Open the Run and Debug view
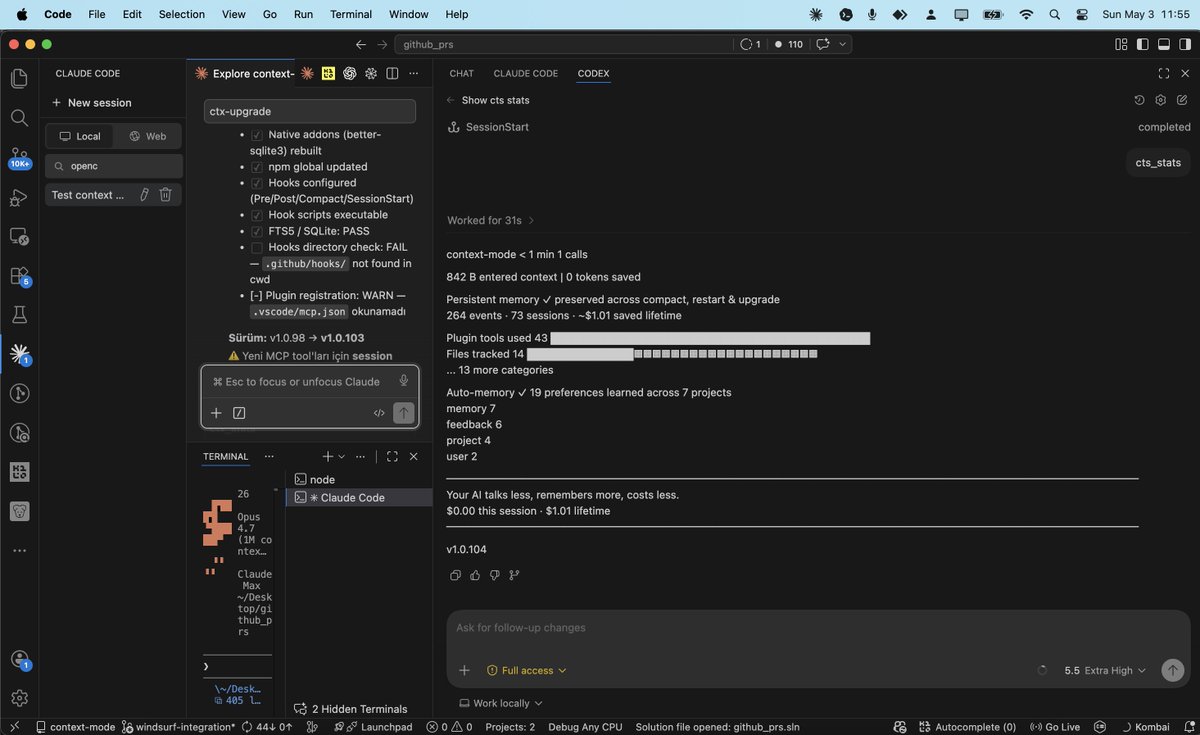 19,197
